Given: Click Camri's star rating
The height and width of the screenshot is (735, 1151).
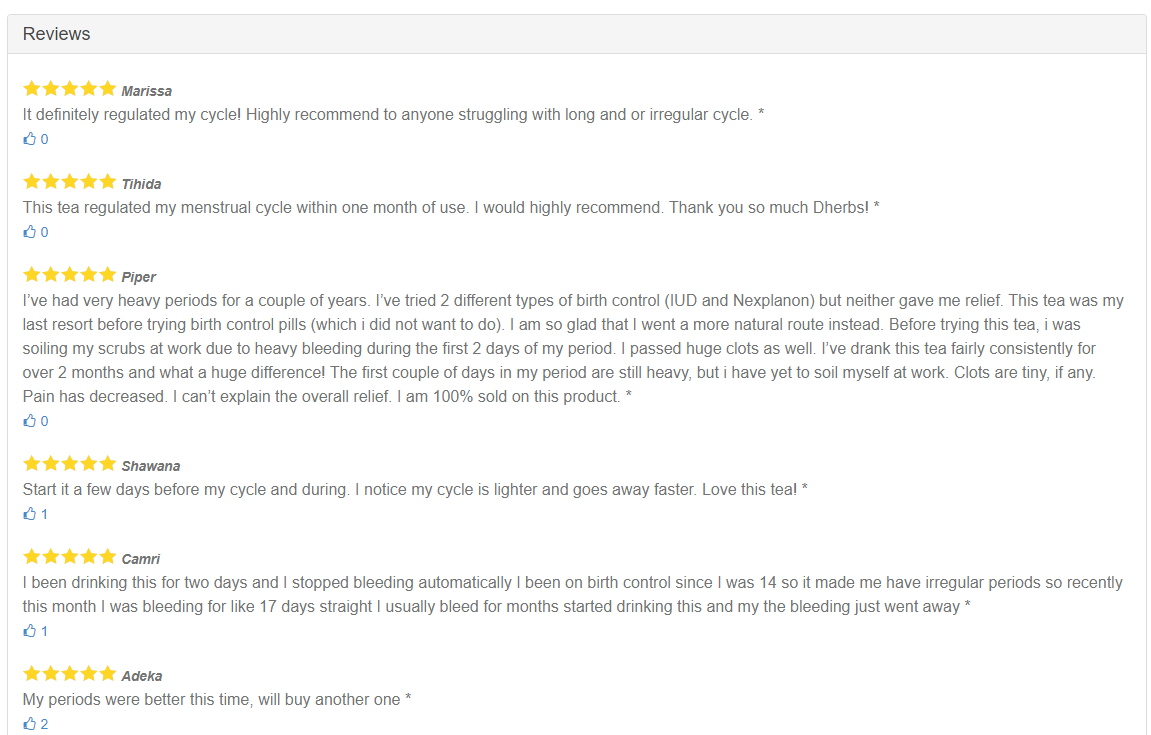Looking at the screenshot, I should [69, 557].
